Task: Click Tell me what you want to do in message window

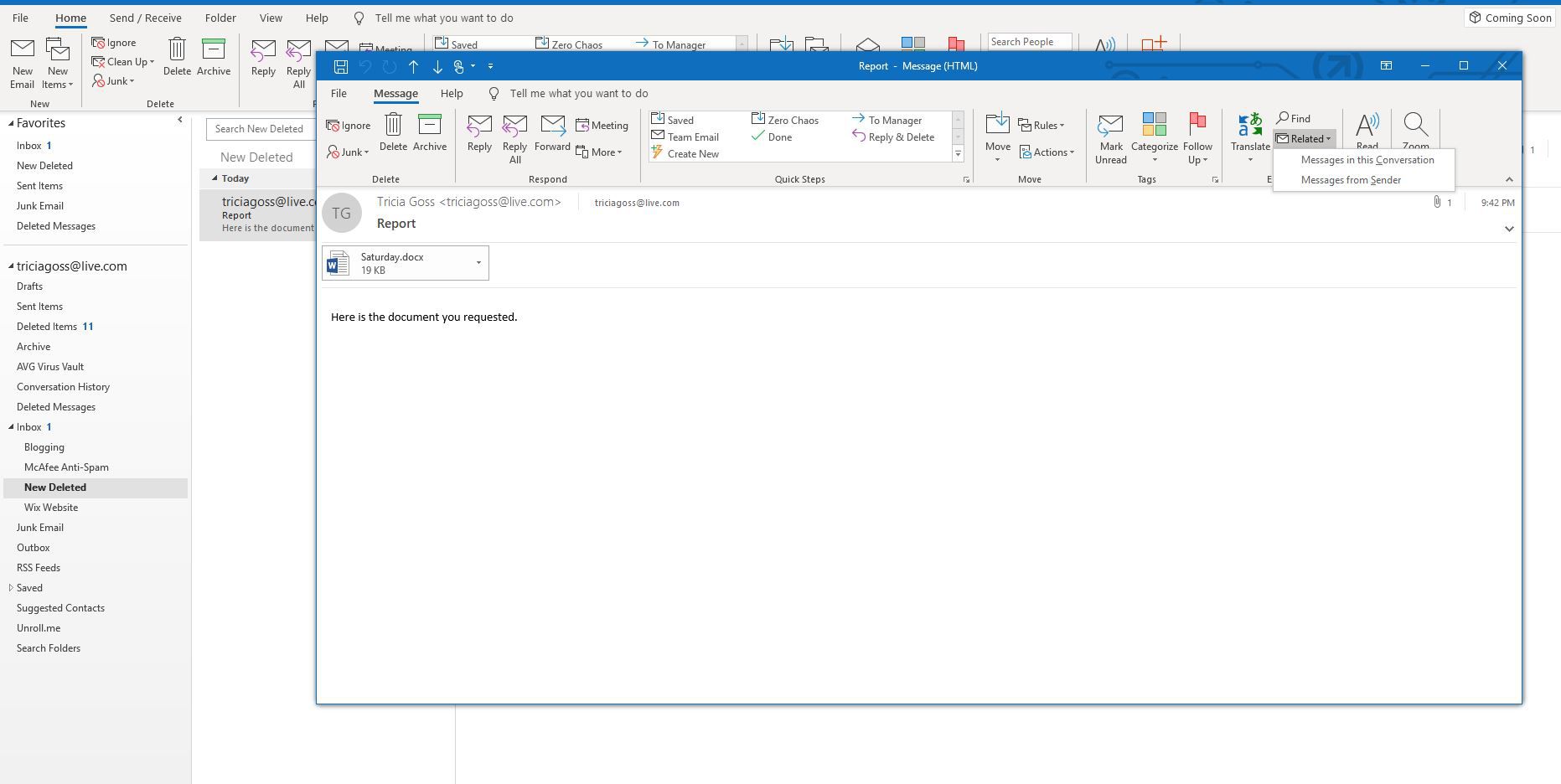Action: 578,93
